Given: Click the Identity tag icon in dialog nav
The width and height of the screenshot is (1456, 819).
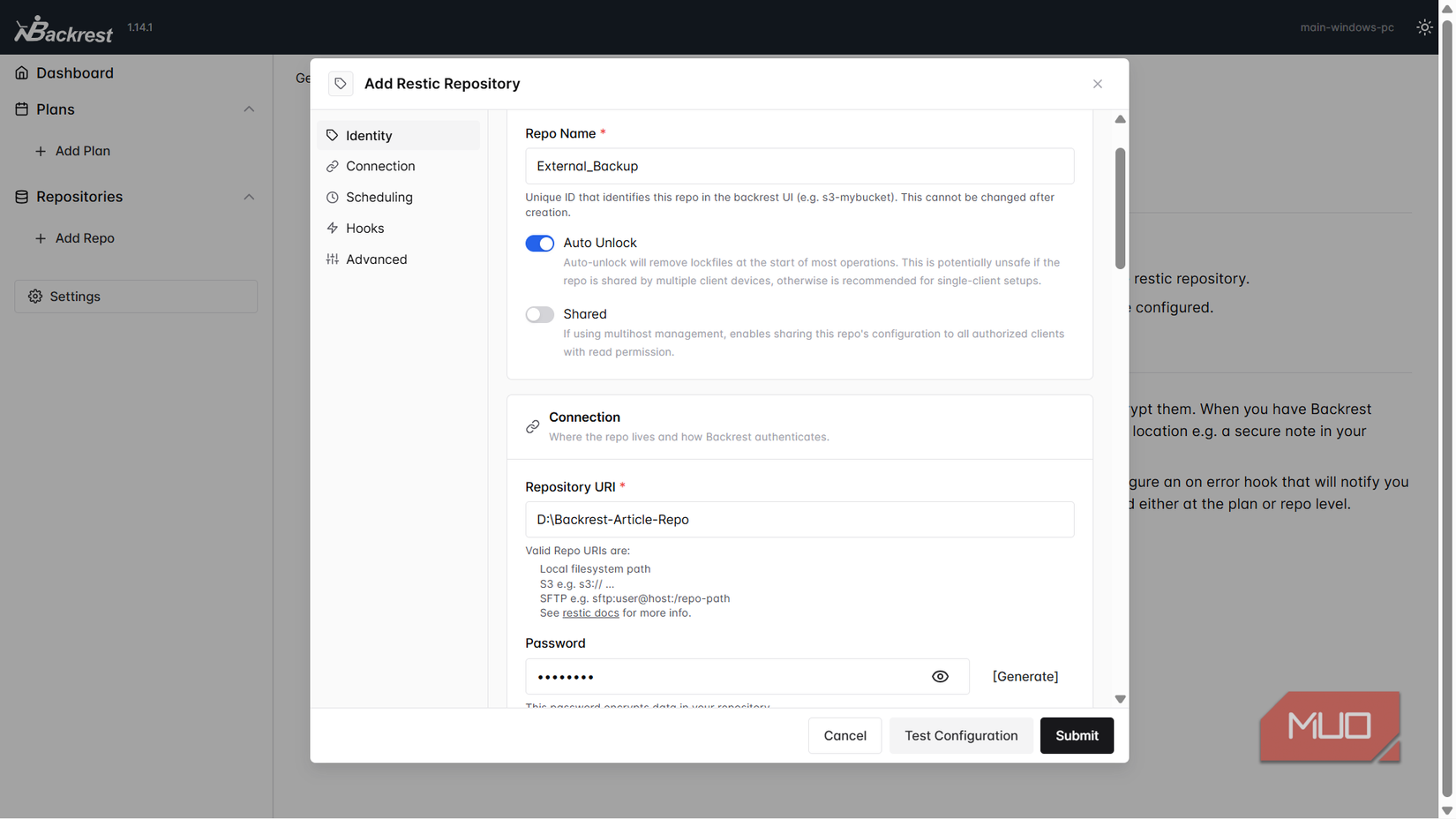Looking at the screenshot, I should pos(333,136).
